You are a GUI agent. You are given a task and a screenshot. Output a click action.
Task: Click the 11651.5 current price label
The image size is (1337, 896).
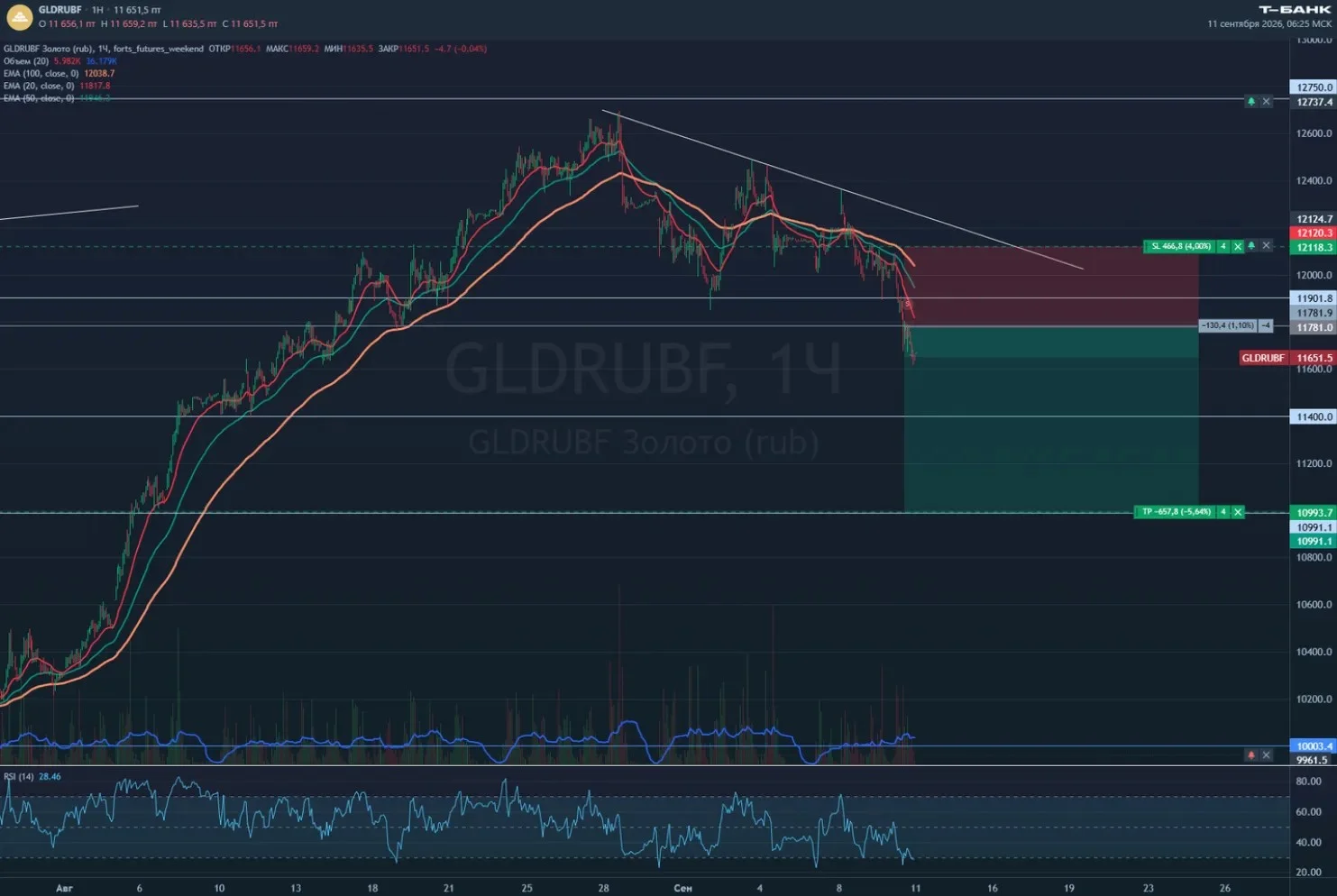pyautogui.click(x=1314, y=358)
